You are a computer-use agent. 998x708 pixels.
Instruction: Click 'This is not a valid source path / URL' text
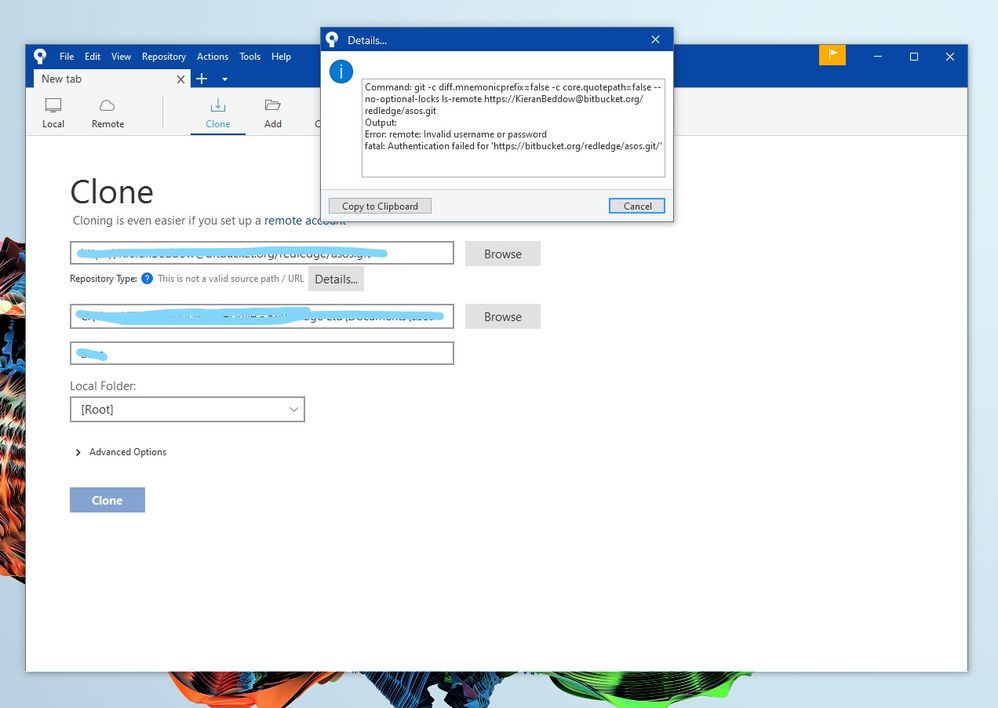point(230,278)
